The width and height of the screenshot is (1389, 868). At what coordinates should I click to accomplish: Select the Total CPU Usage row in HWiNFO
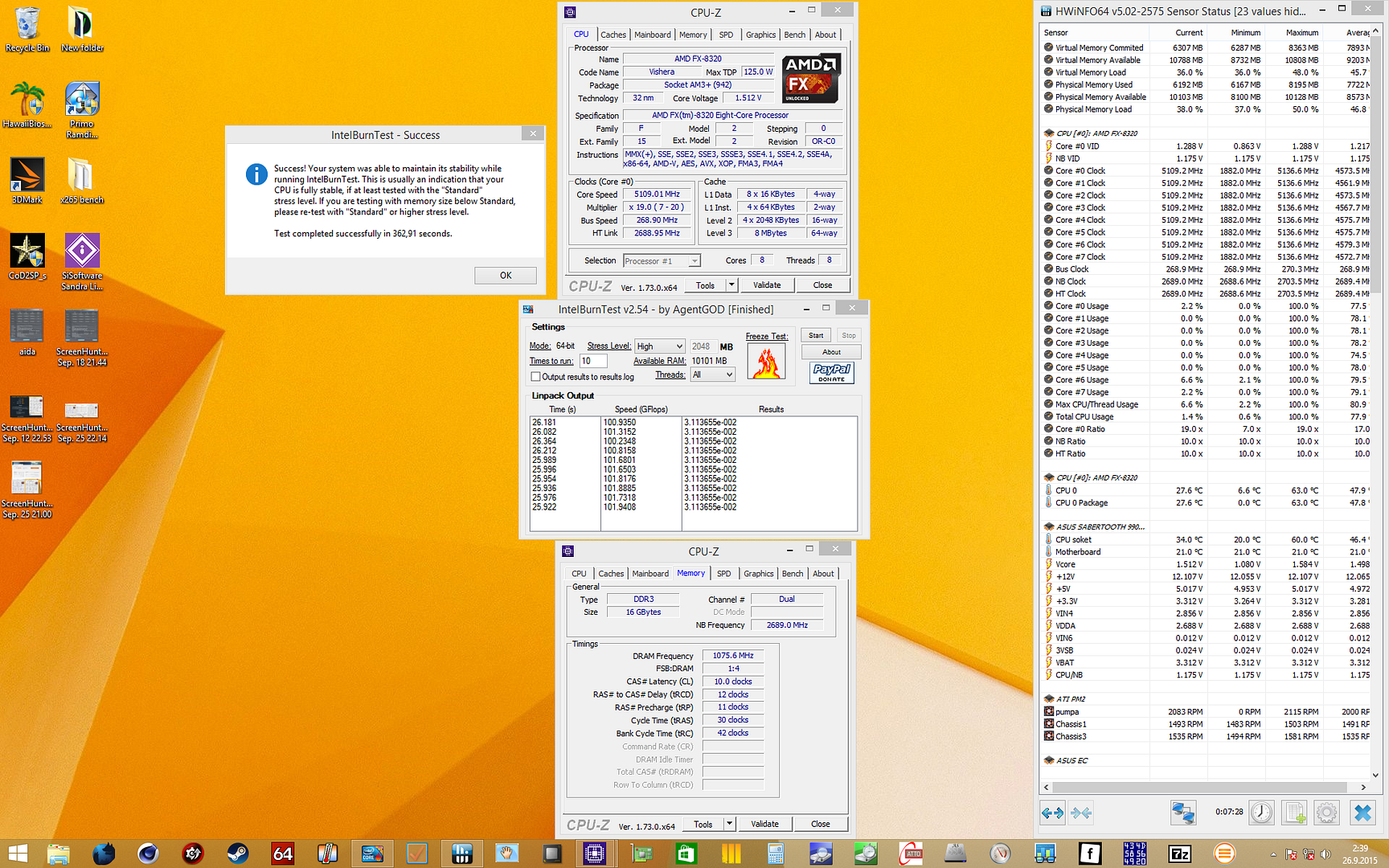point(1204,417)
